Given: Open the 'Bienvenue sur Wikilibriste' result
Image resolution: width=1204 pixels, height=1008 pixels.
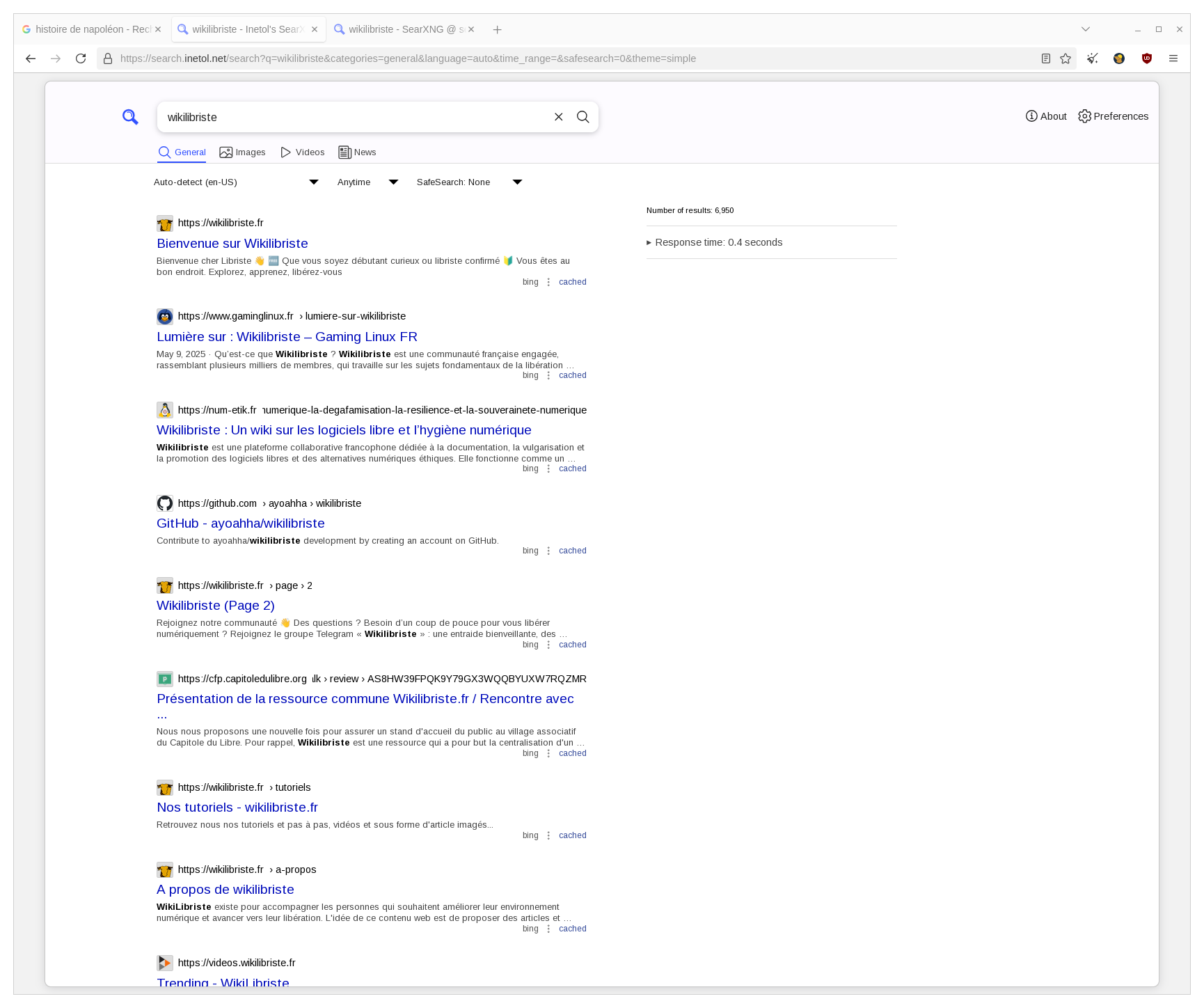Looking at the screenshot, I should click(x=232, y=244).
